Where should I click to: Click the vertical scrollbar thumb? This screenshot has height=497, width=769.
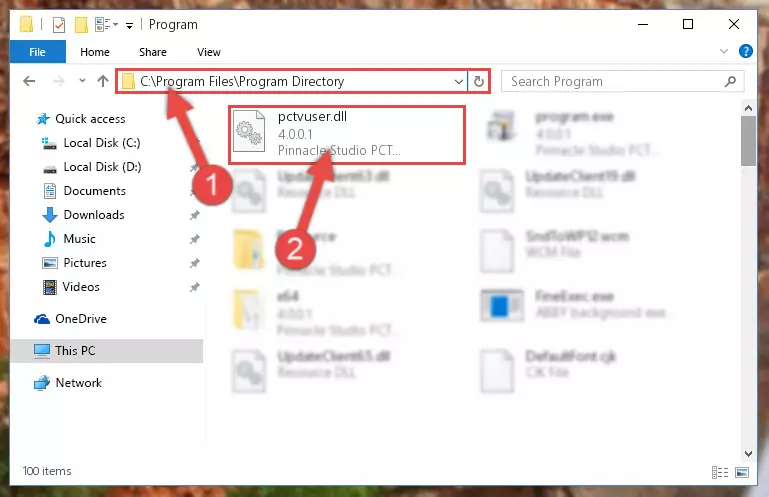[748, 141]
